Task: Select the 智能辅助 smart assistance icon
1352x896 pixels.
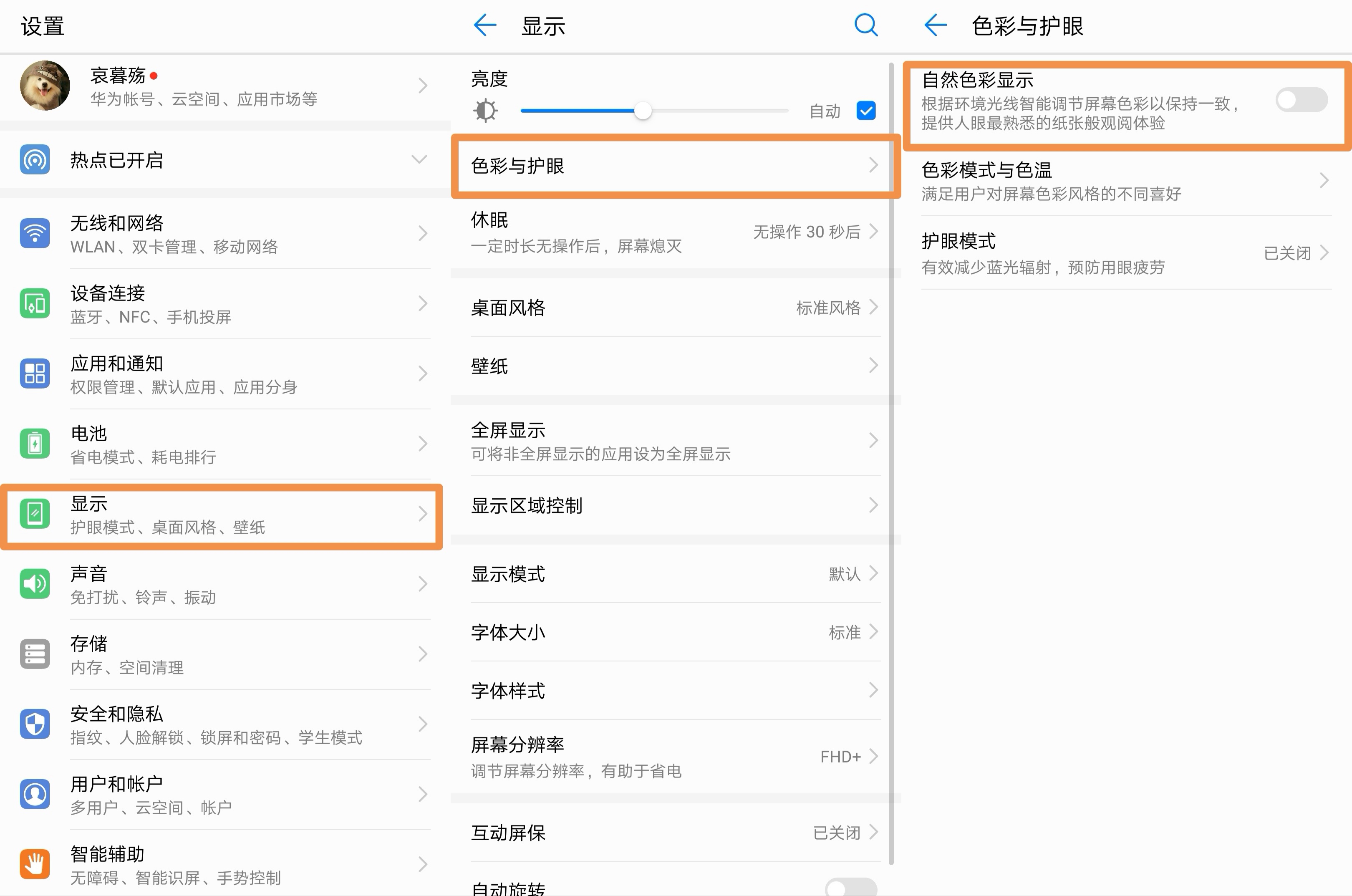Action: click(35, 864)
